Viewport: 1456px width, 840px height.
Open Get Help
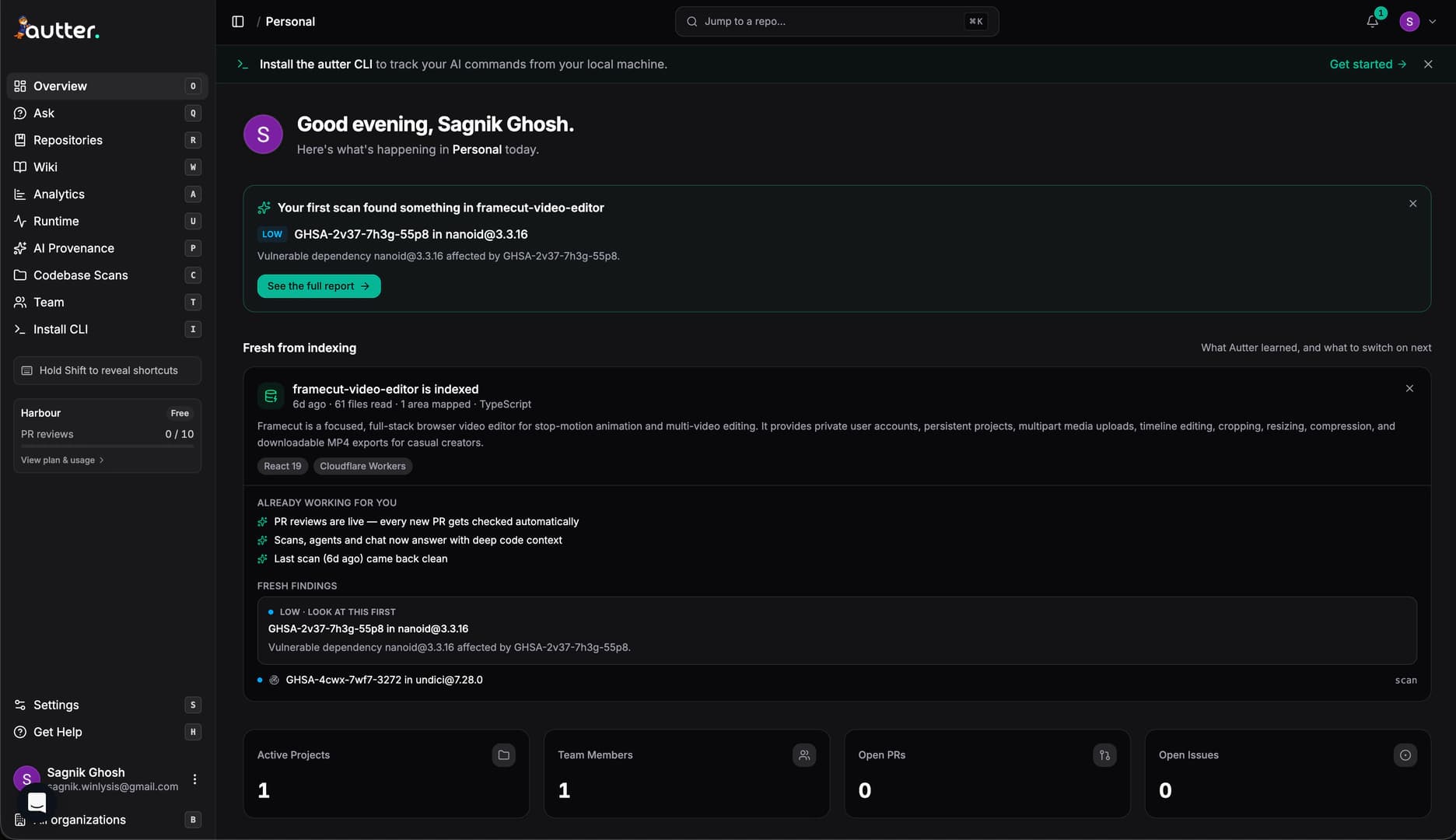pos(107,733)
